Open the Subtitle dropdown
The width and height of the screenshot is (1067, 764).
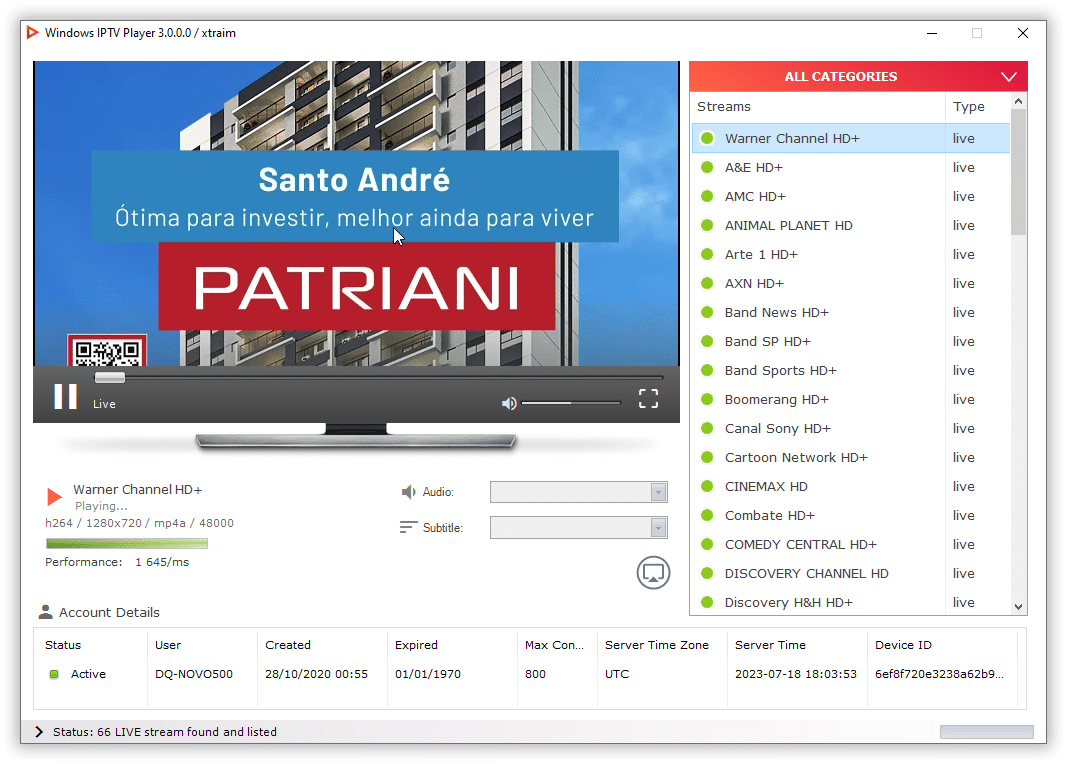click(x=578, y=527)
